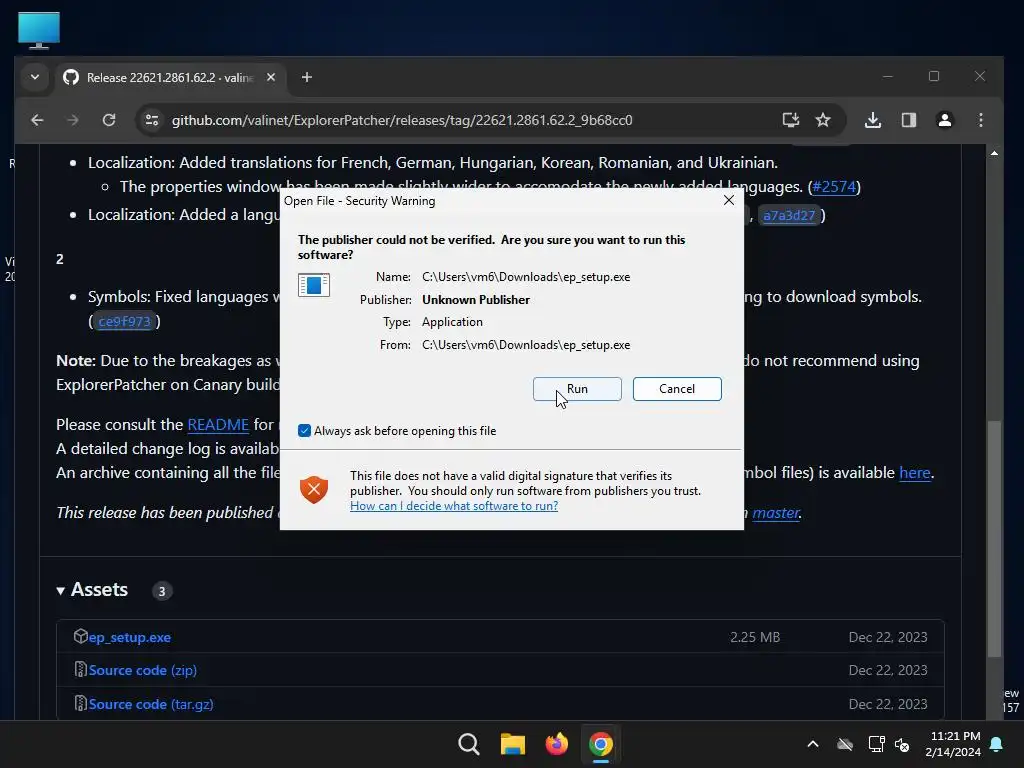Click Run in the Security Warning dialog
This screenshot has height=768, width=1024.
[x=577, y=389]
